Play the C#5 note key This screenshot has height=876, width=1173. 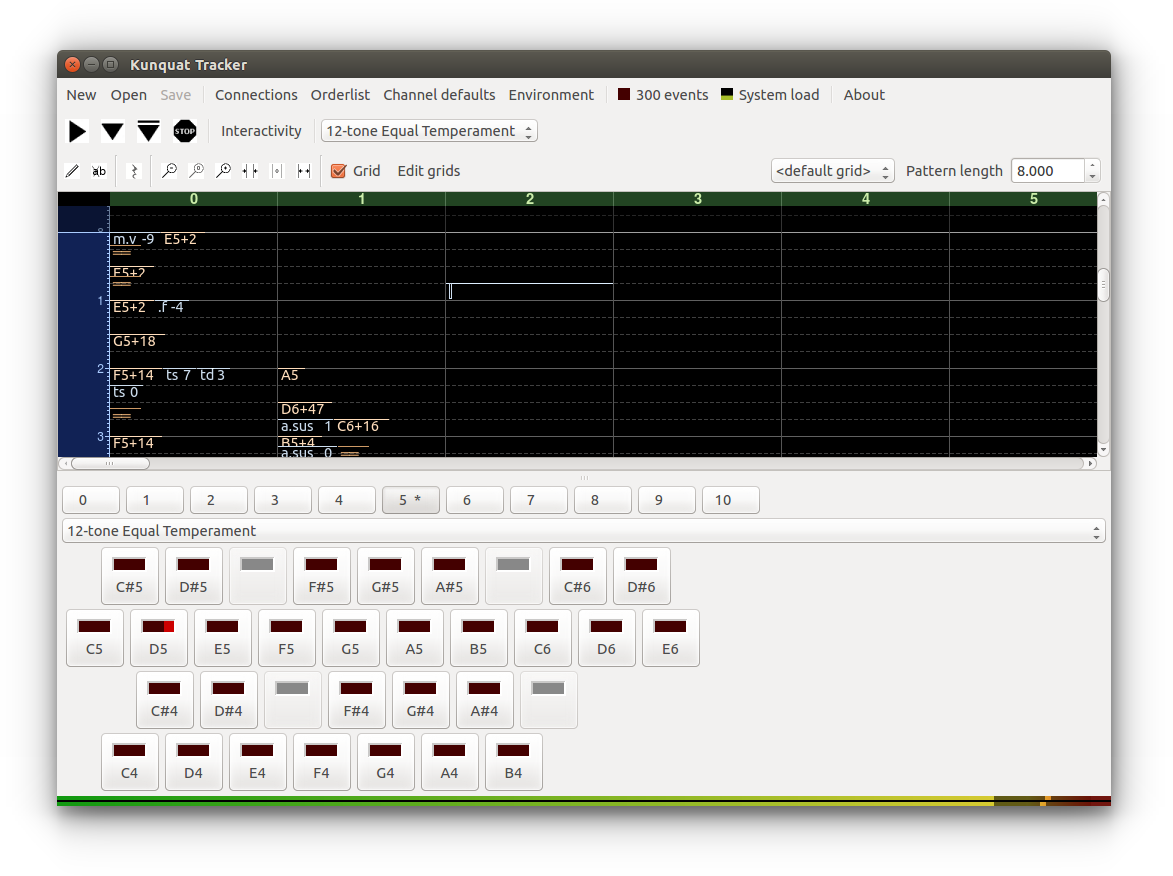click(x=129, y=576)
